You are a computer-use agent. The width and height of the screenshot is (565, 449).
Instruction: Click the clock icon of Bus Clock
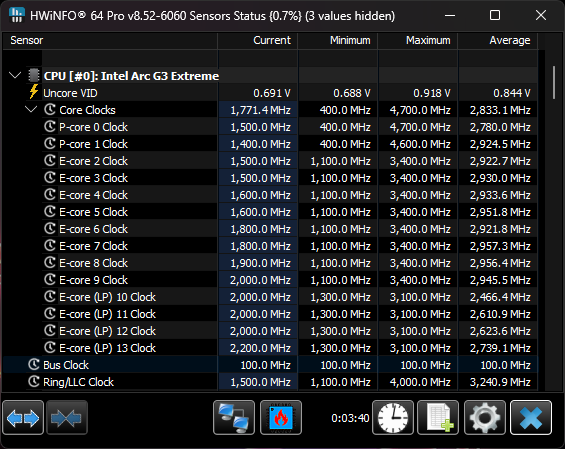tap(34, 364)
